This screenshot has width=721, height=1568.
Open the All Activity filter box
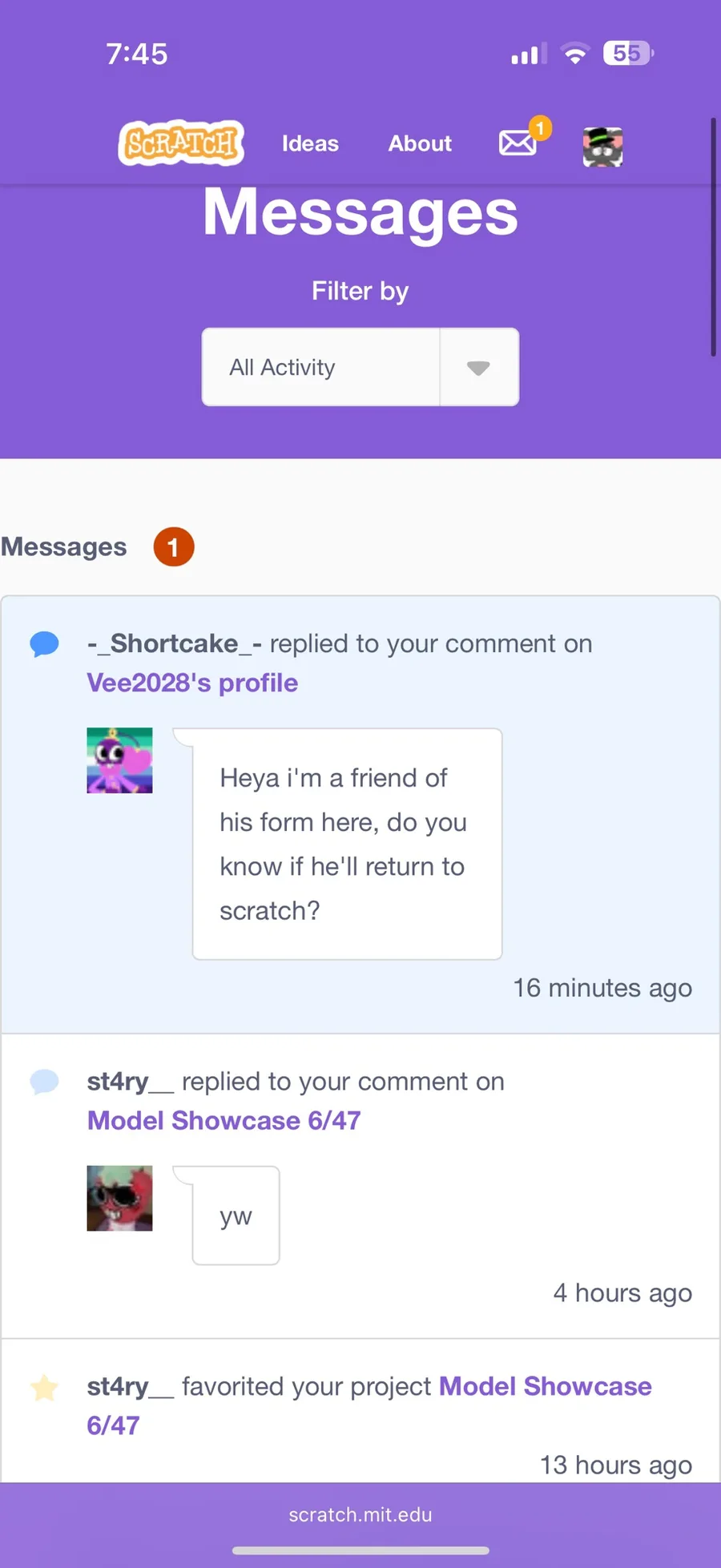[360, 368]
